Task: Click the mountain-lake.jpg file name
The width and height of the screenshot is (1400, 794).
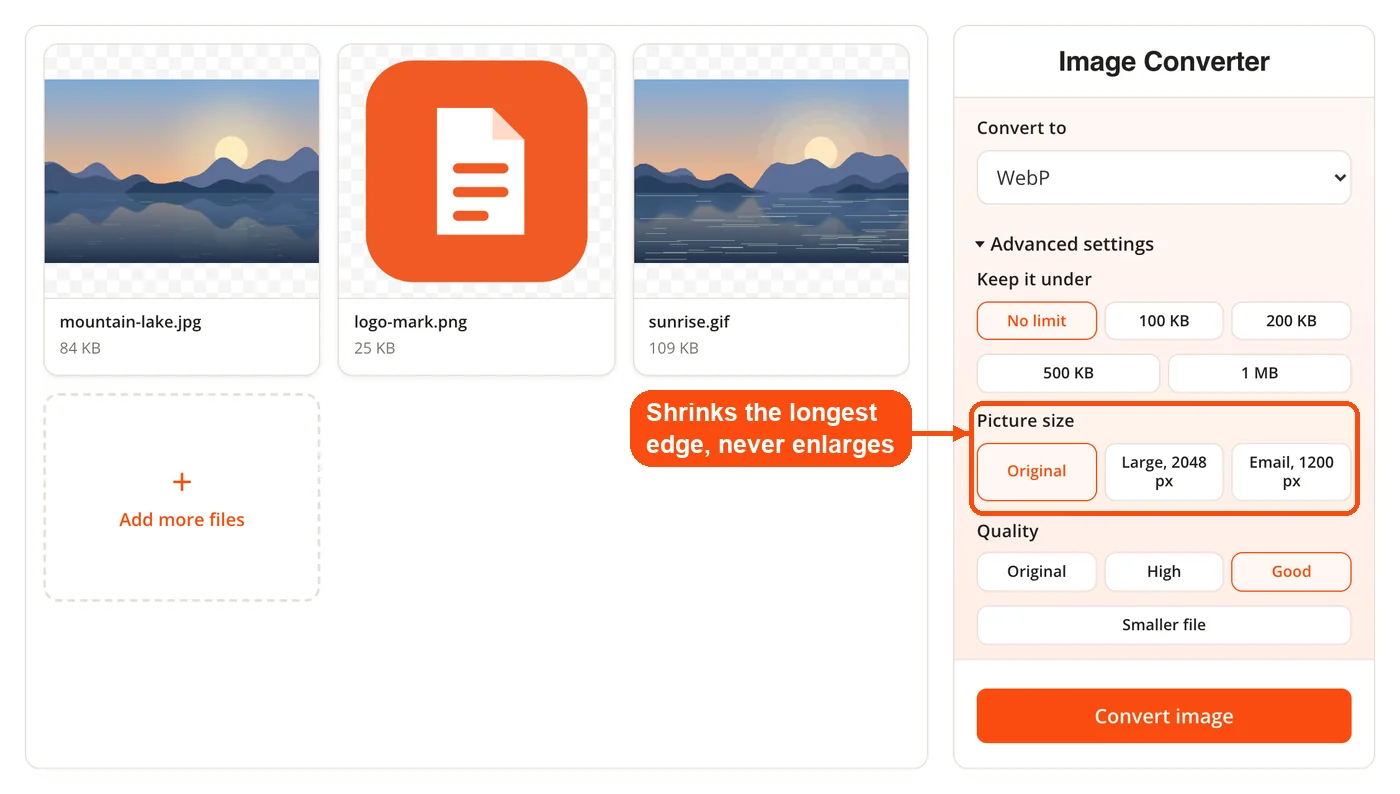Action: [x=131, y=322]
